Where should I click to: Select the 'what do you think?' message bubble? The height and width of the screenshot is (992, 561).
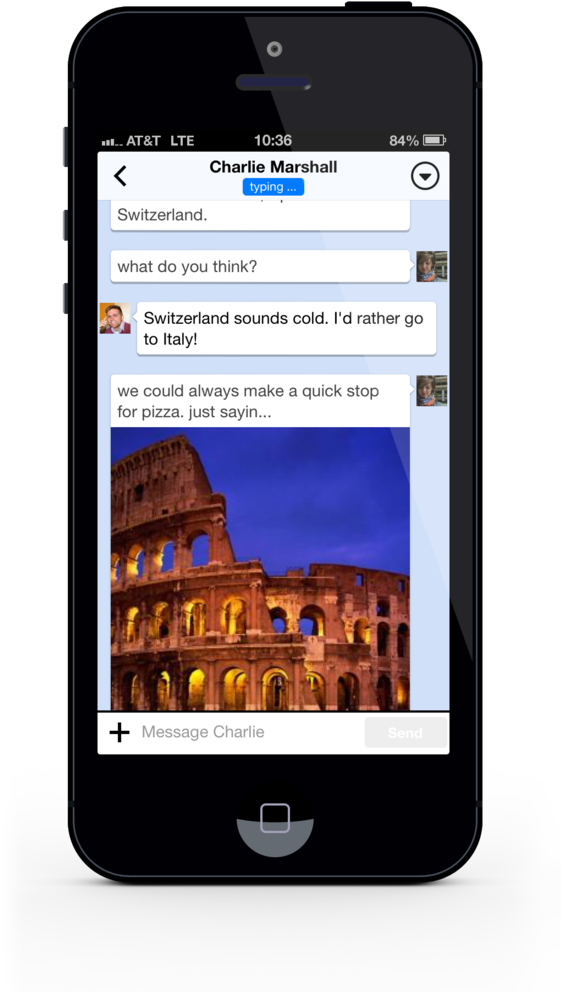pyautogui.click(x=260, y=266)
